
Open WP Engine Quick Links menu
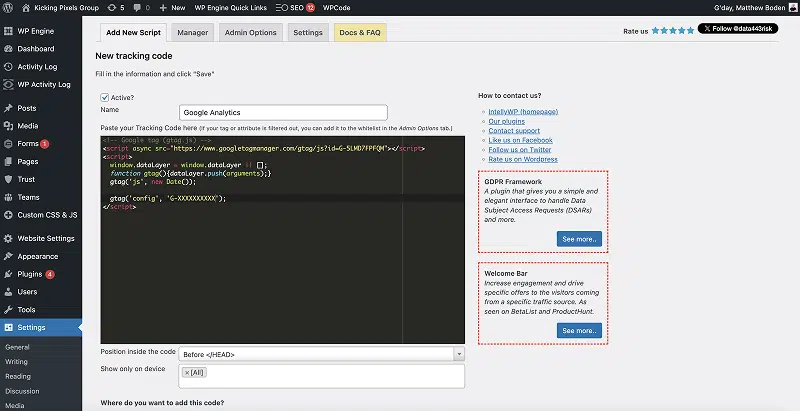tap(231, 8)
